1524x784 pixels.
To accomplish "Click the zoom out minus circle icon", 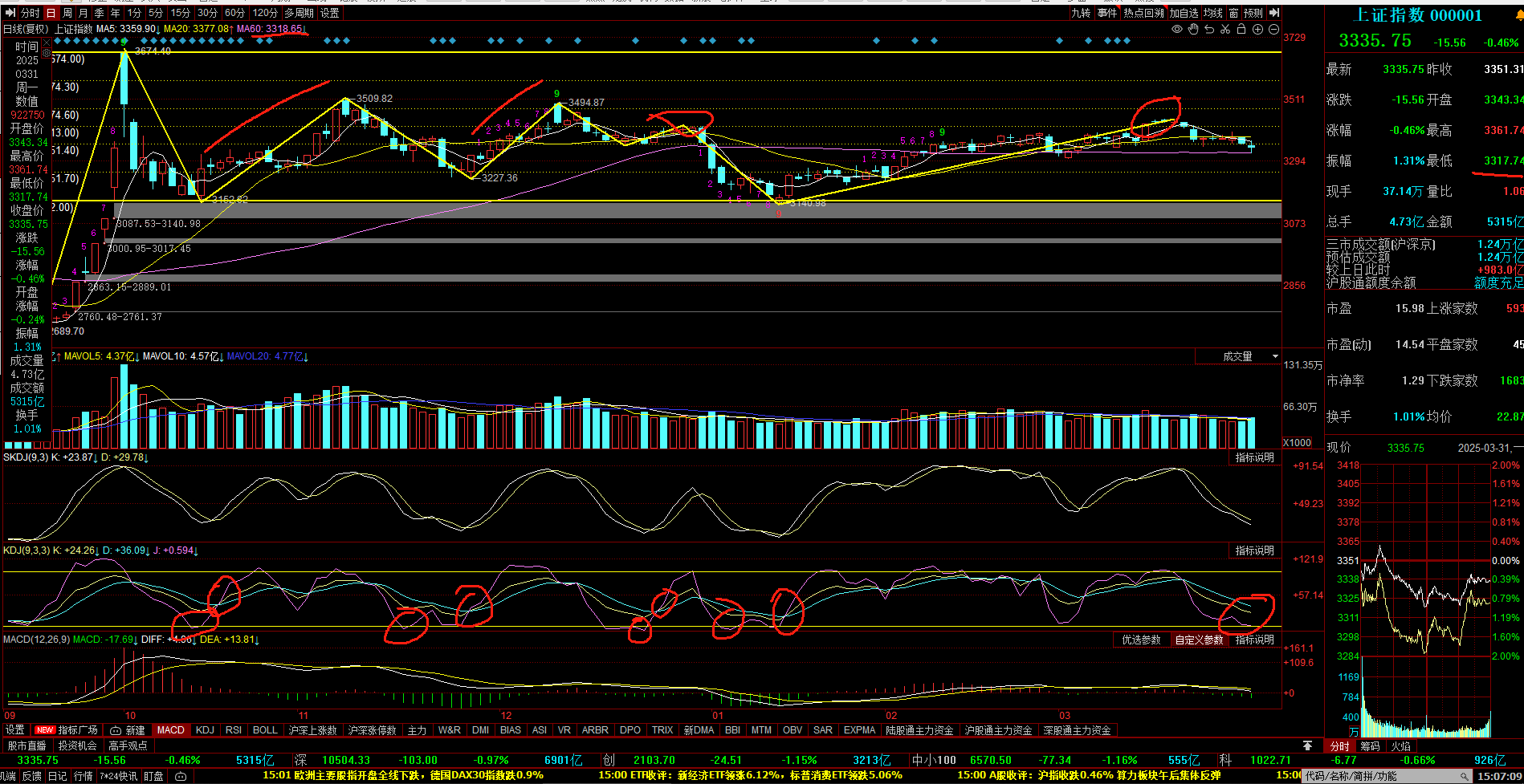I will [1273, 29].
